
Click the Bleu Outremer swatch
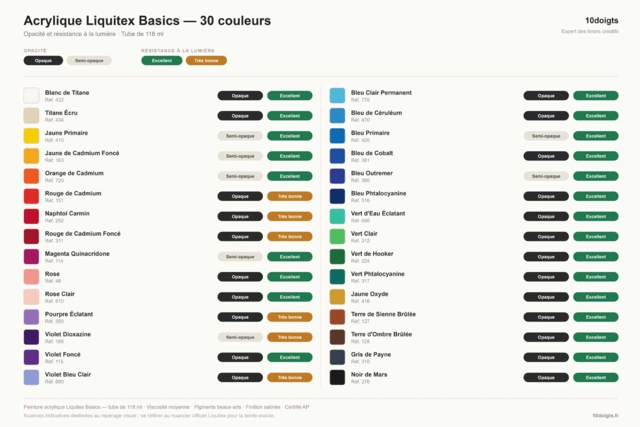[338, 176]
